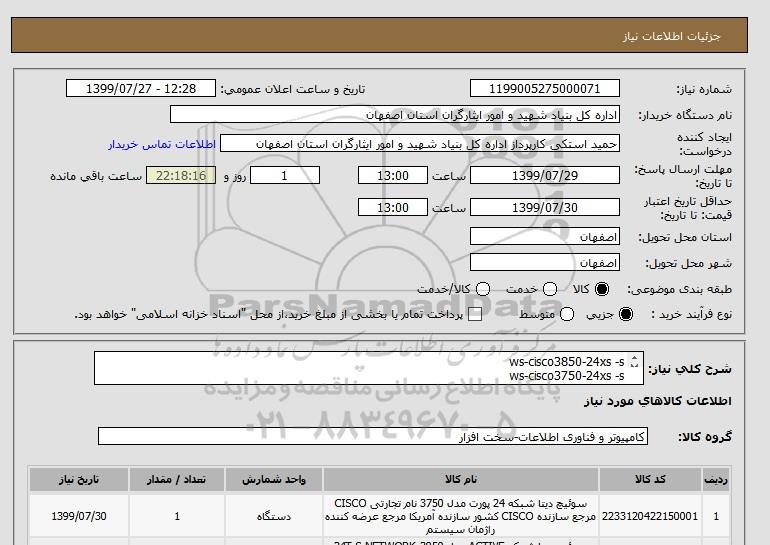
Task: Click the request creator field حمید استکی
Action: [x=420, y=144]
